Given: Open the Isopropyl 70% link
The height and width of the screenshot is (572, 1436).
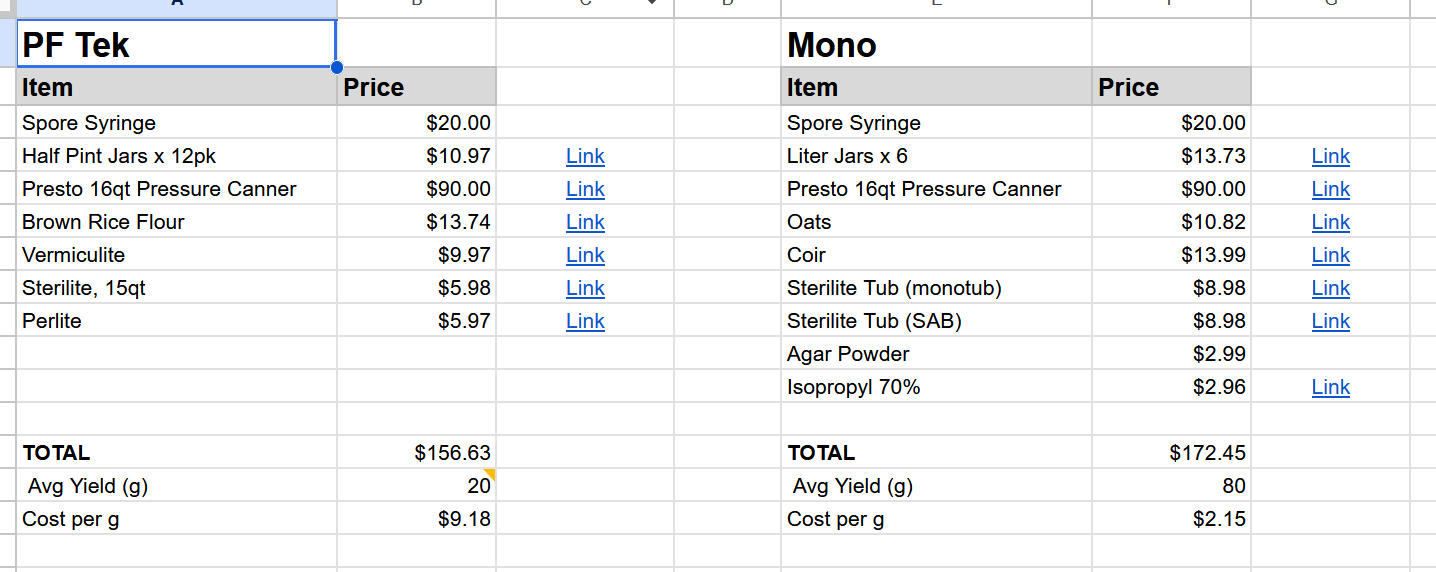Looking at the screenshot, I should 1331,387.
